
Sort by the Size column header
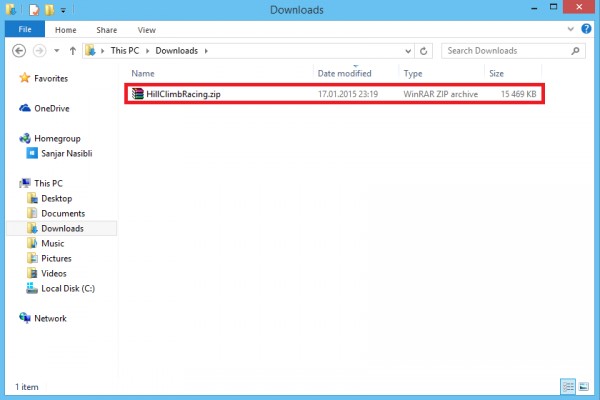tap(496, 73)
